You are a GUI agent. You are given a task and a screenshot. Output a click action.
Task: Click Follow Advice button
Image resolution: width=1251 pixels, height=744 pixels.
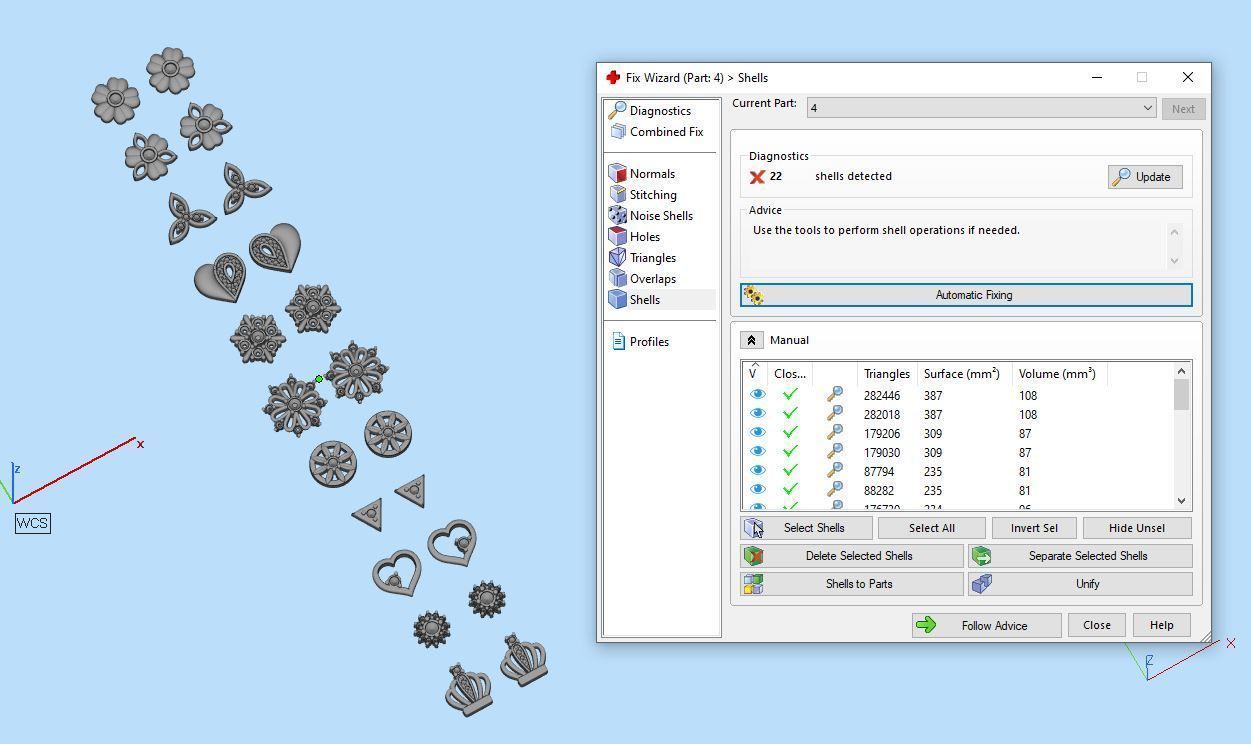(987, 626)
